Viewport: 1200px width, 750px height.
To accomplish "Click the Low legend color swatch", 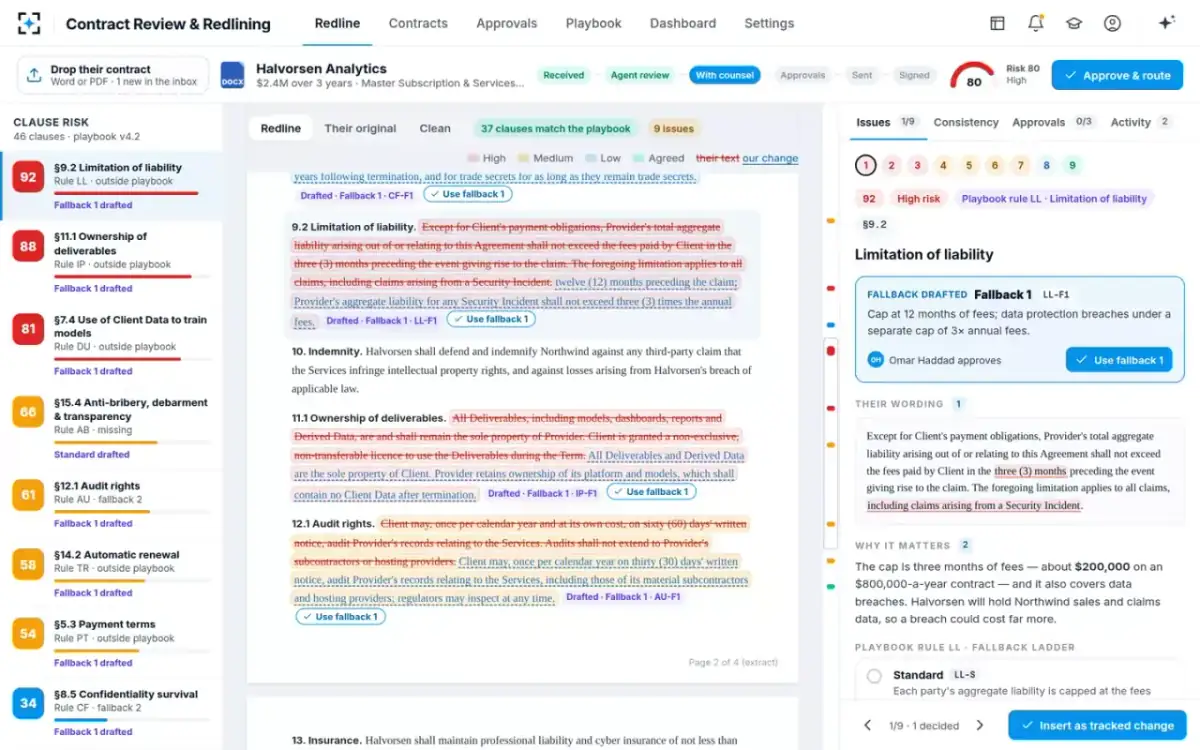I will 591,158.
